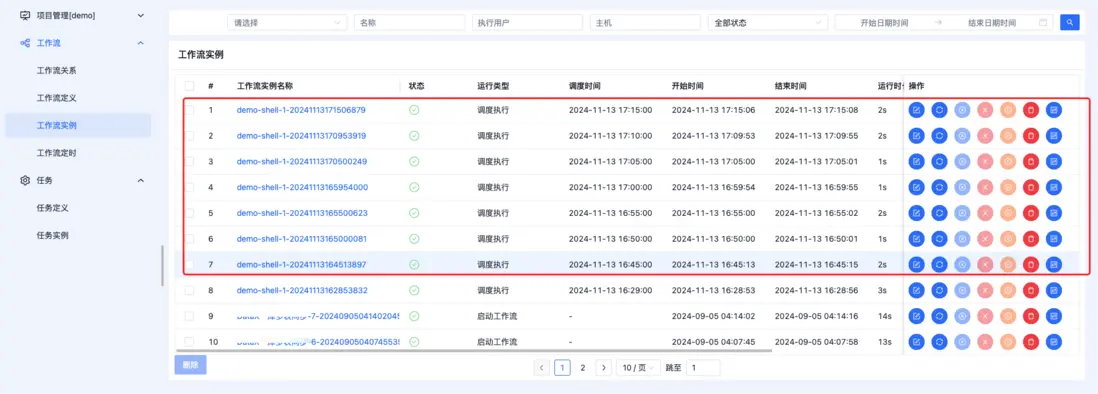
Task: Open 工作流定义 in sidebar
Action: click(x=56, y=98)
